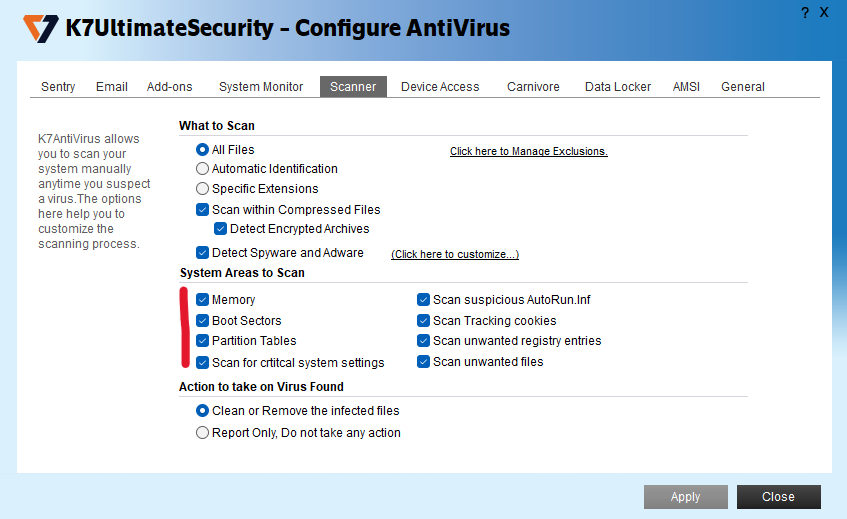This screenshot has width=847, height=519.
Task: Click the spyware customize link
Action: point(454,255)
